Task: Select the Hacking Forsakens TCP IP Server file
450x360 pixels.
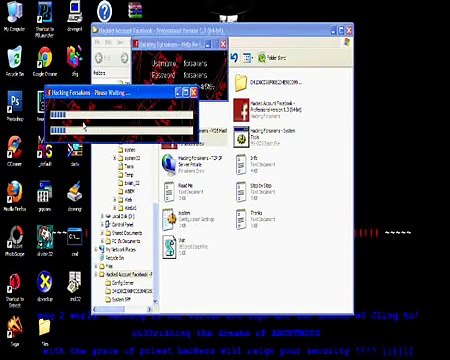Action: [x=192, y=164]
